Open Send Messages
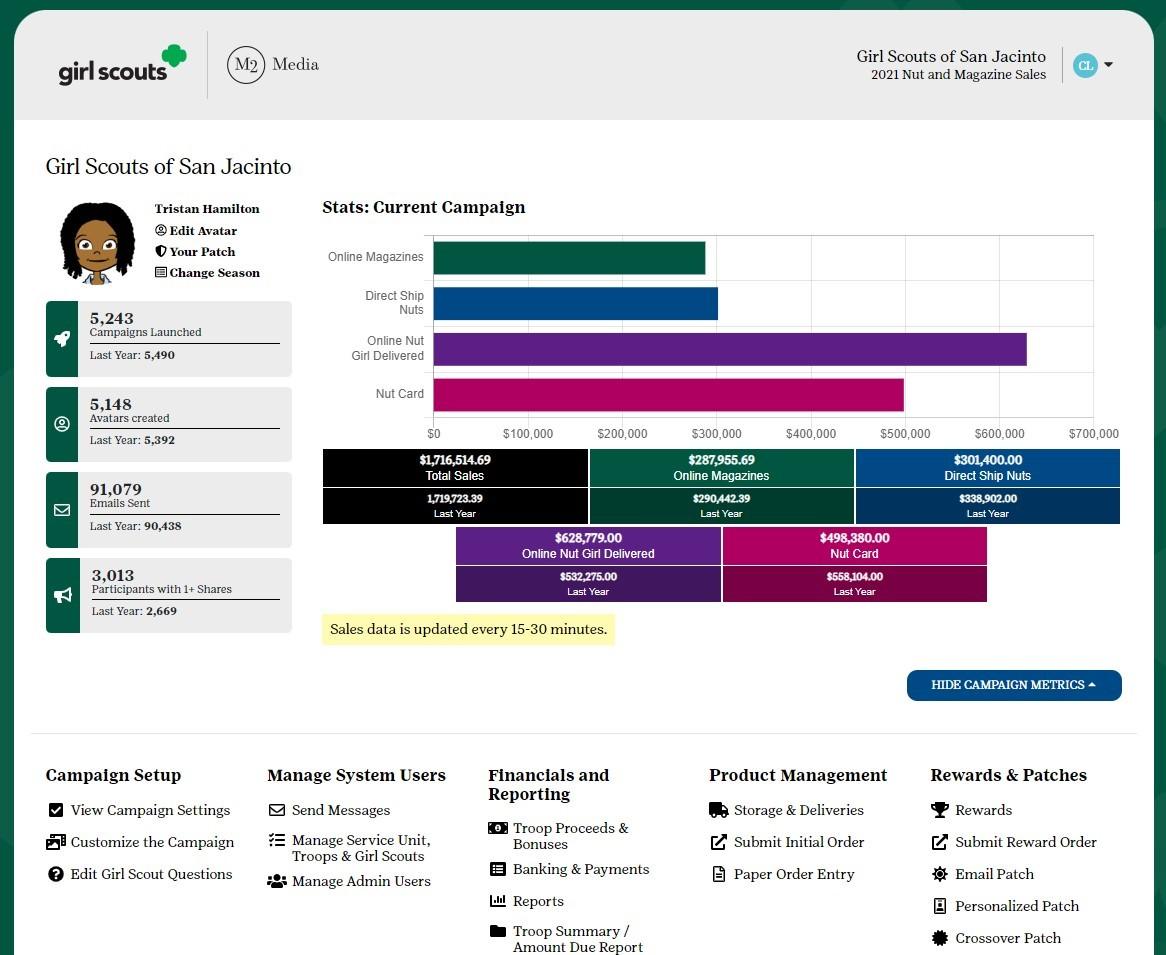The height and width of the screenshot is (955, 1166). (x=341, y=810)
